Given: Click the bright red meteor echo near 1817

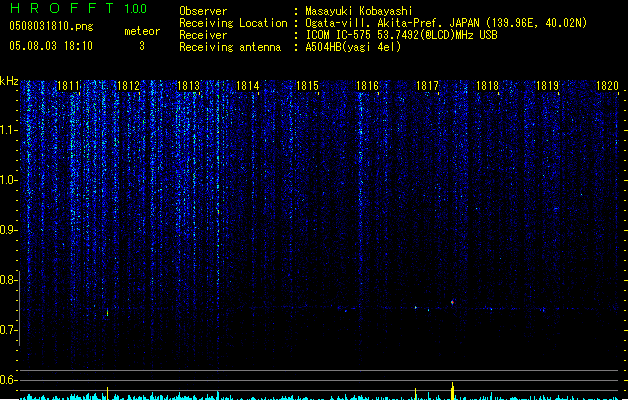Looking at the screenshot, I should pos(452,303).
